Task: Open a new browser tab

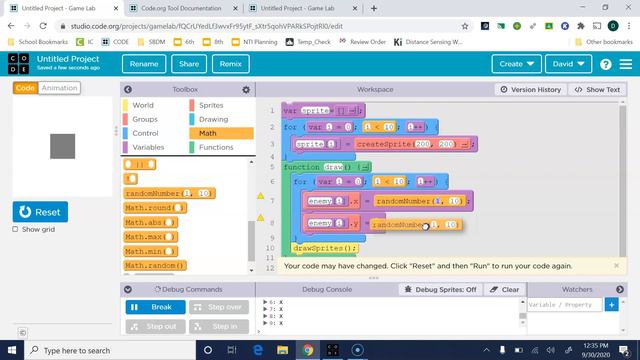Action: (373, 8)
